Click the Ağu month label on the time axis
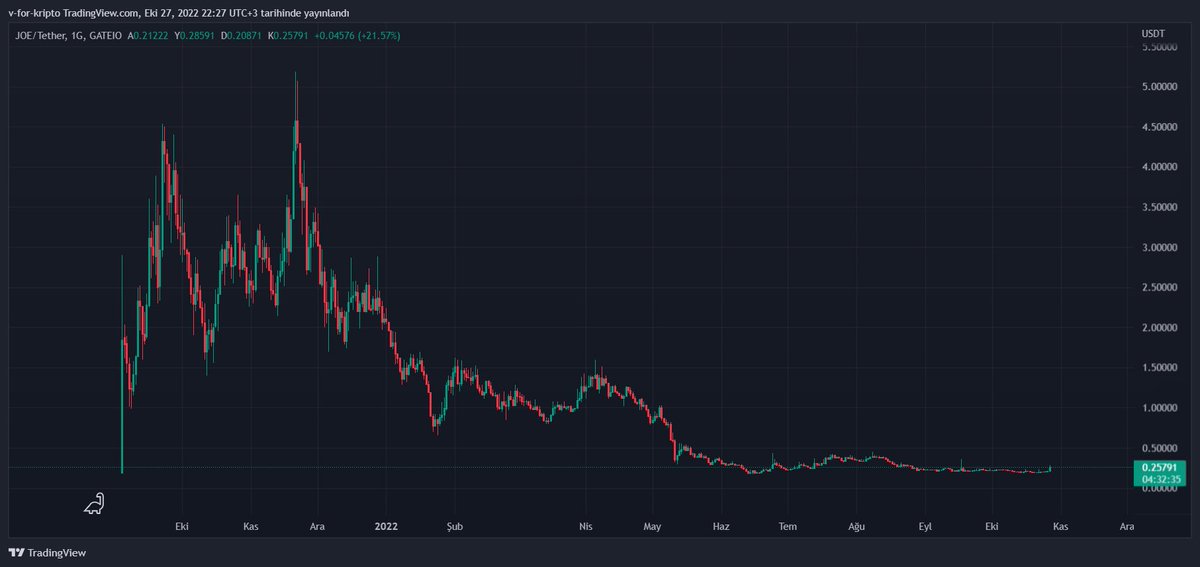This screenshot has height=567, width=1200. click(x=856, y=525)
